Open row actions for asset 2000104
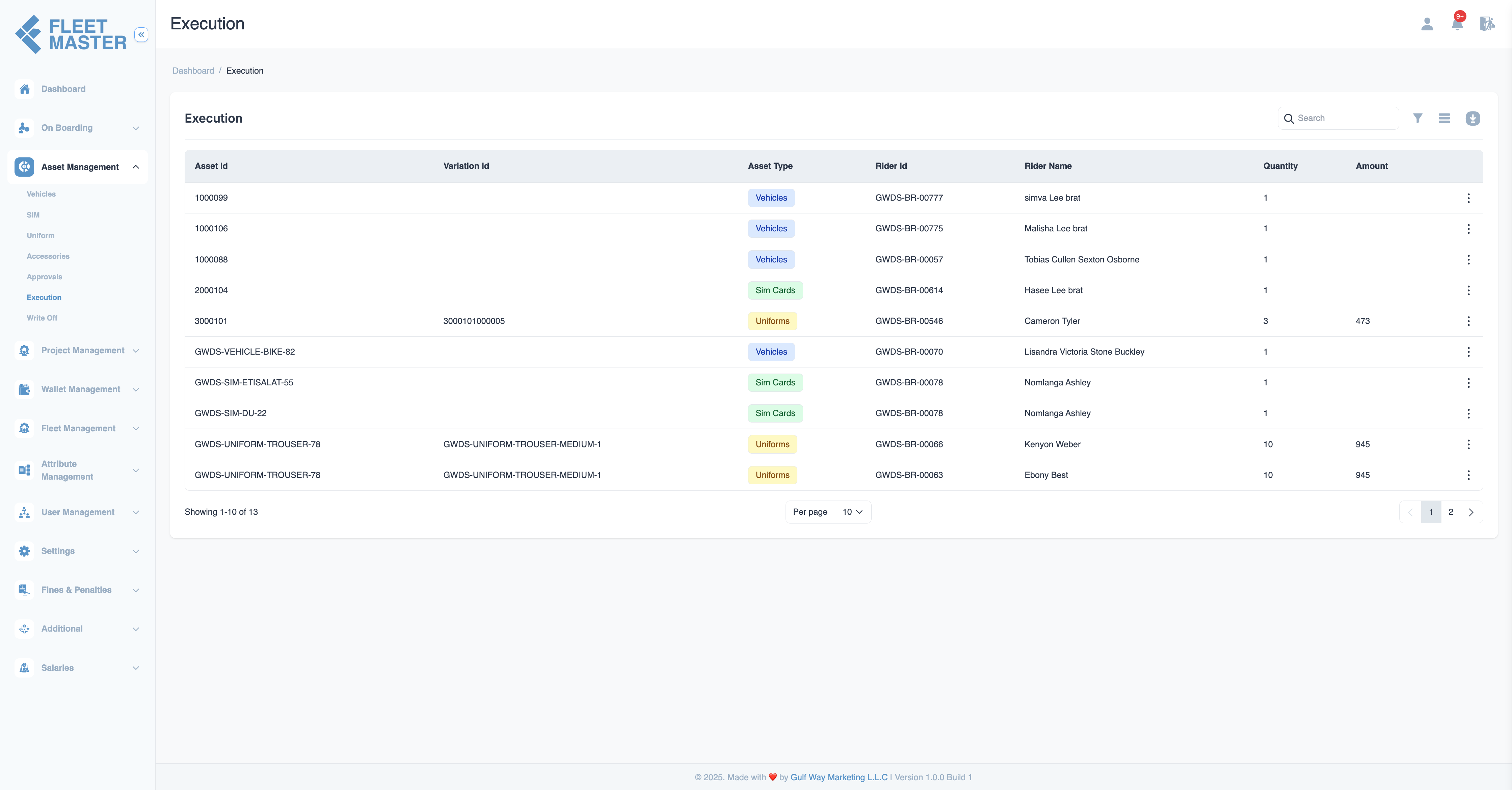This screenshot has height=790, width=1512. [x=1468, y=290]
